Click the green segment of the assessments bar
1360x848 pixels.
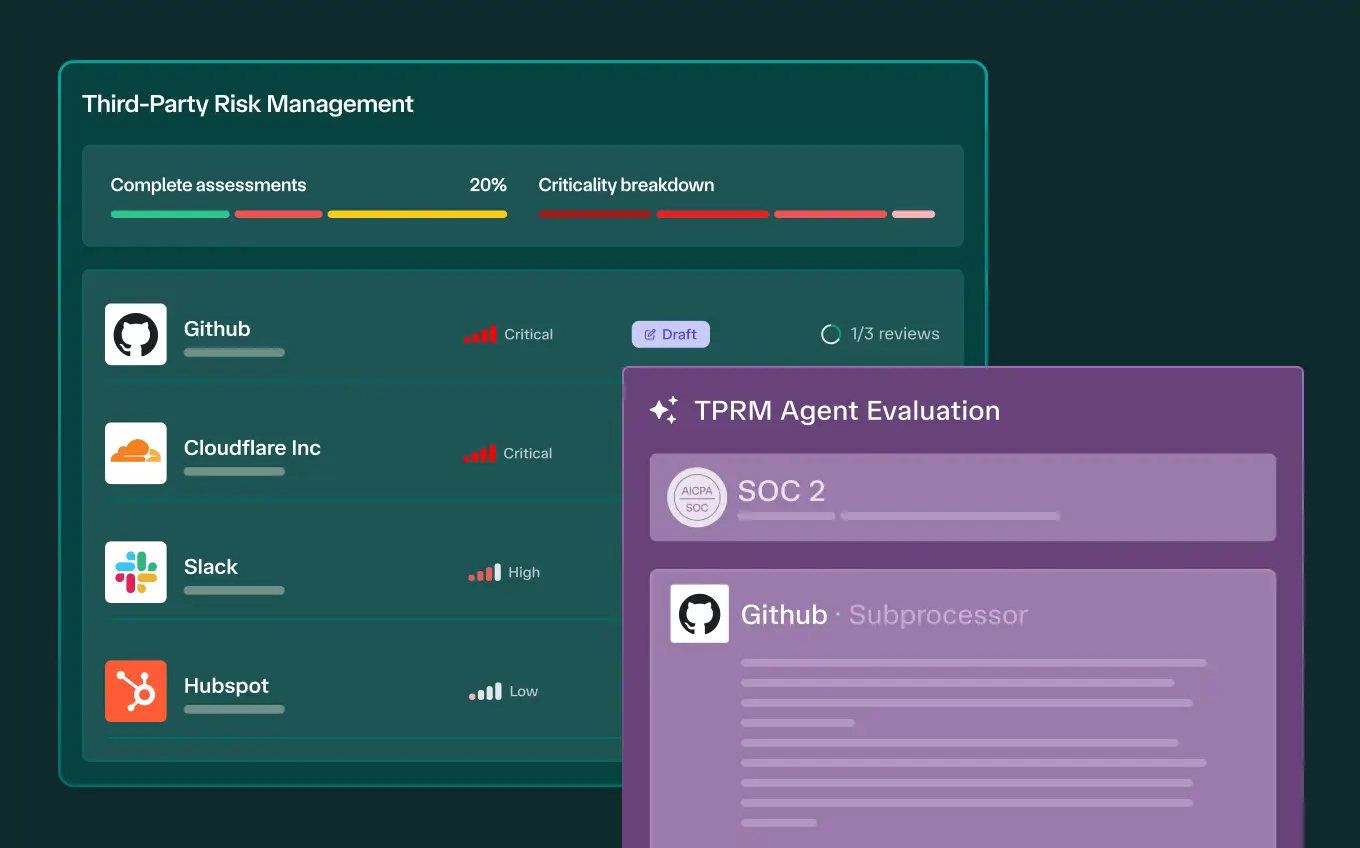(x=170, y=214)
